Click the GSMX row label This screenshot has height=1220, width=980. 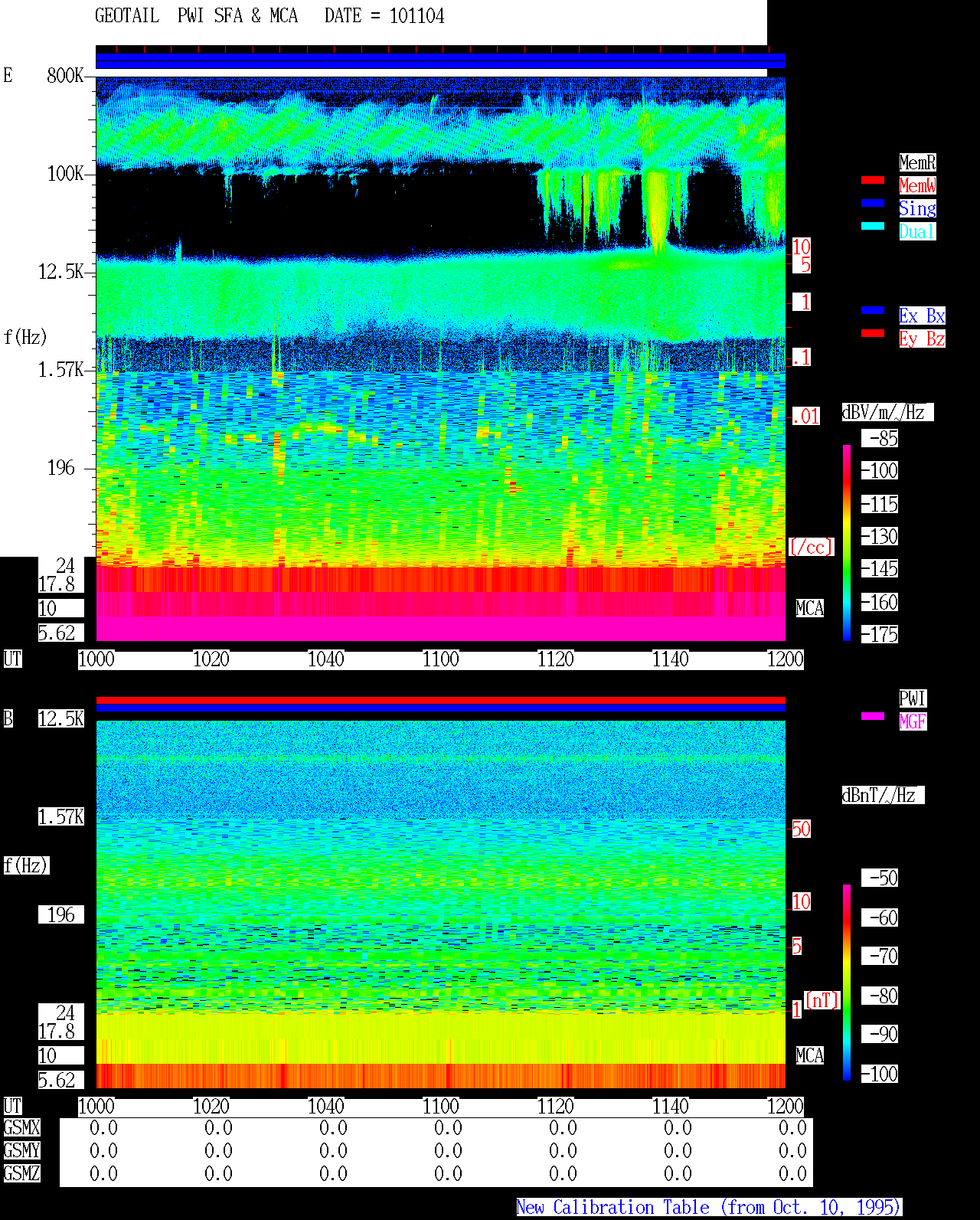pyautogui.click(x=21, y=1127)
